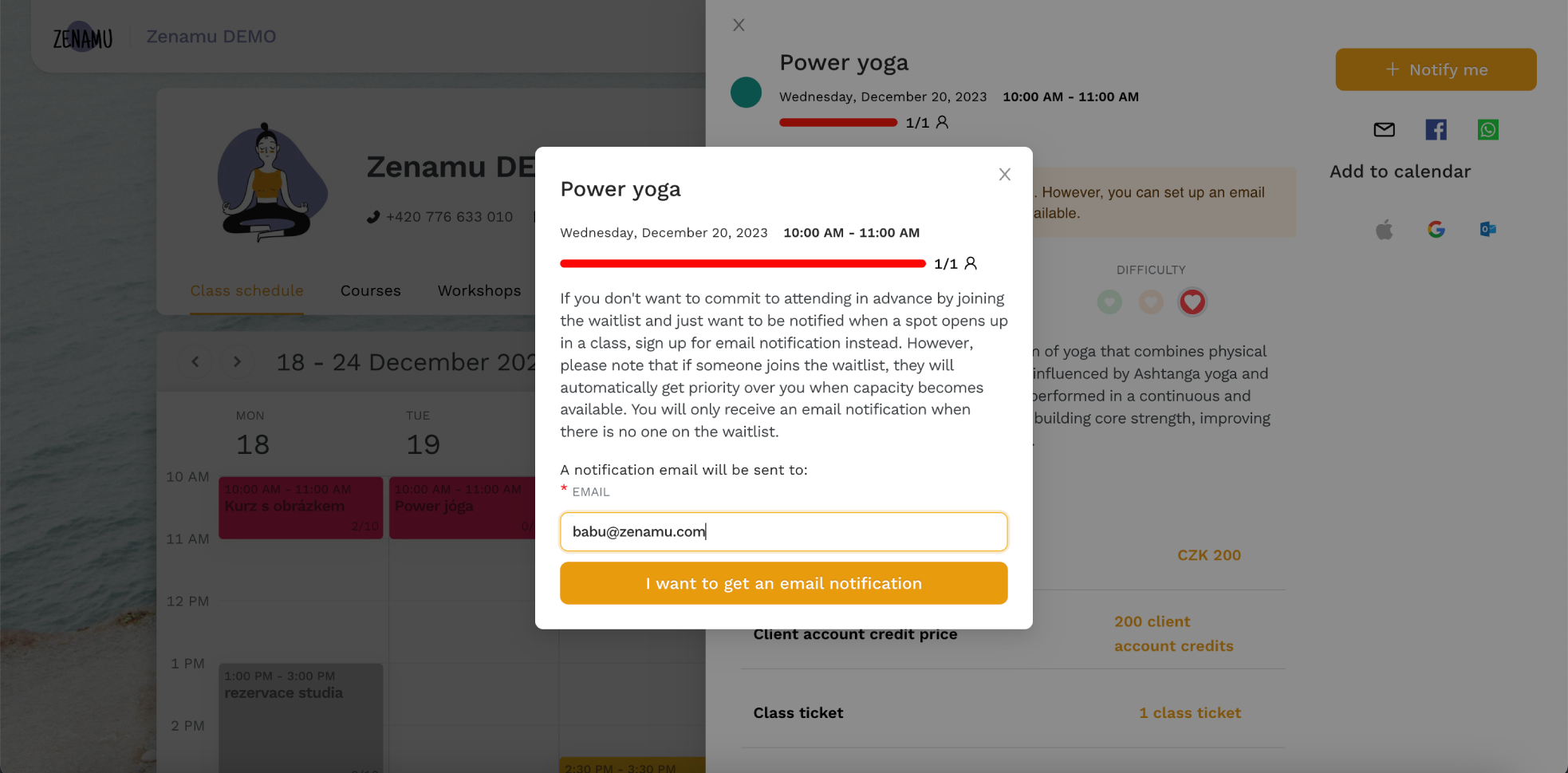Add class to Google calendar
The width and height of the screenshot is (1568, 773).
[1436, 230]
